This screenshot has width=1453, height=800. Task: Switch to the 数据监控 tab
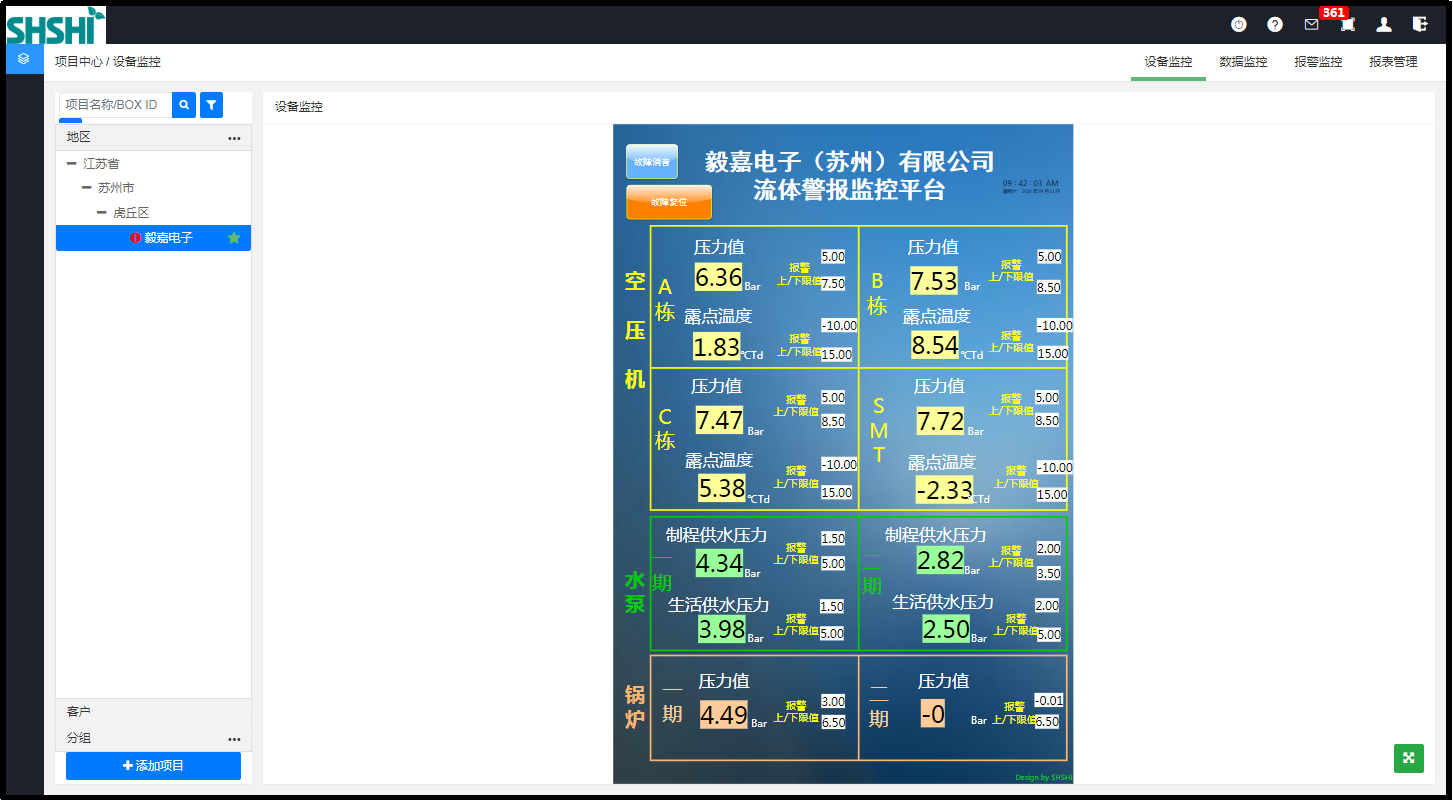[x=1243, y=62]
